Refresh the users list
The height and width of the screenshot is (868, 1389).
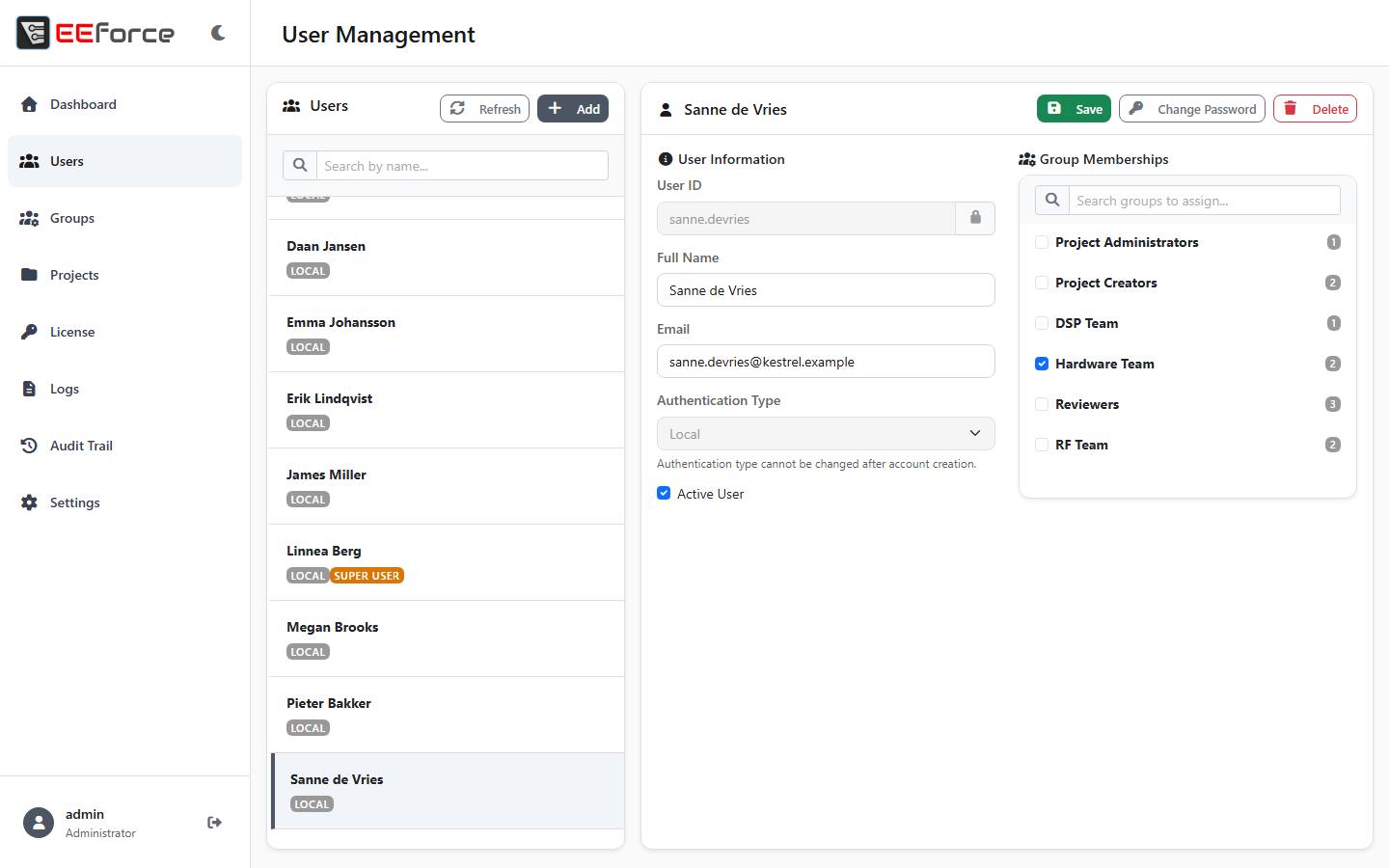coord(484,109)
